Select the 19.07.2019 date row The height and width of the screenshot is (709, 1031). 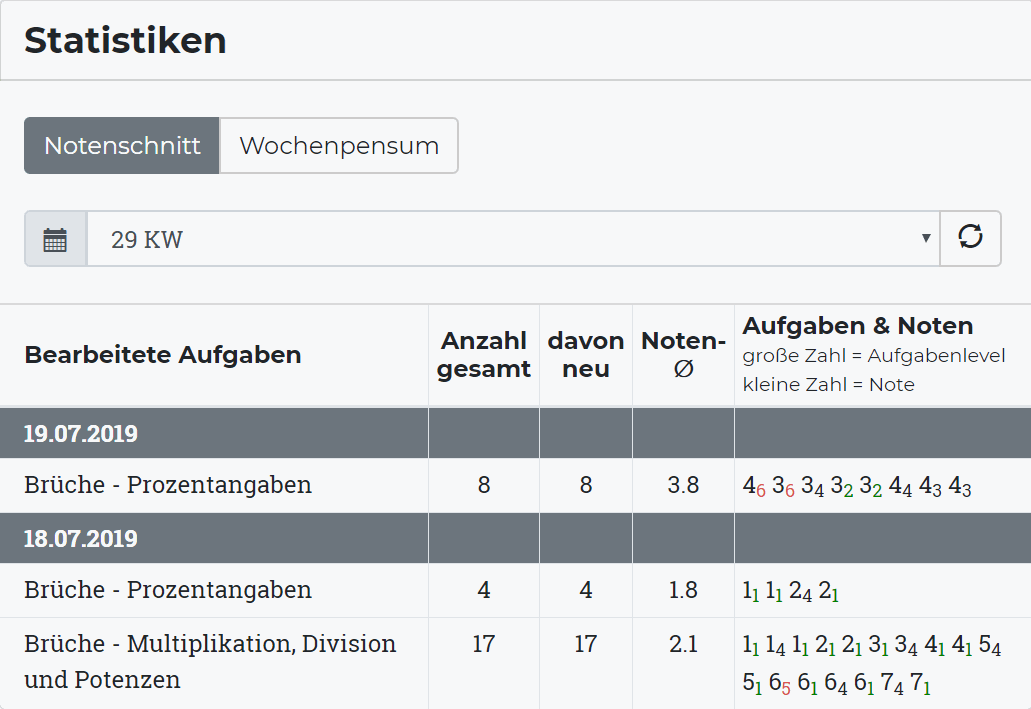[x=81, y=434]
